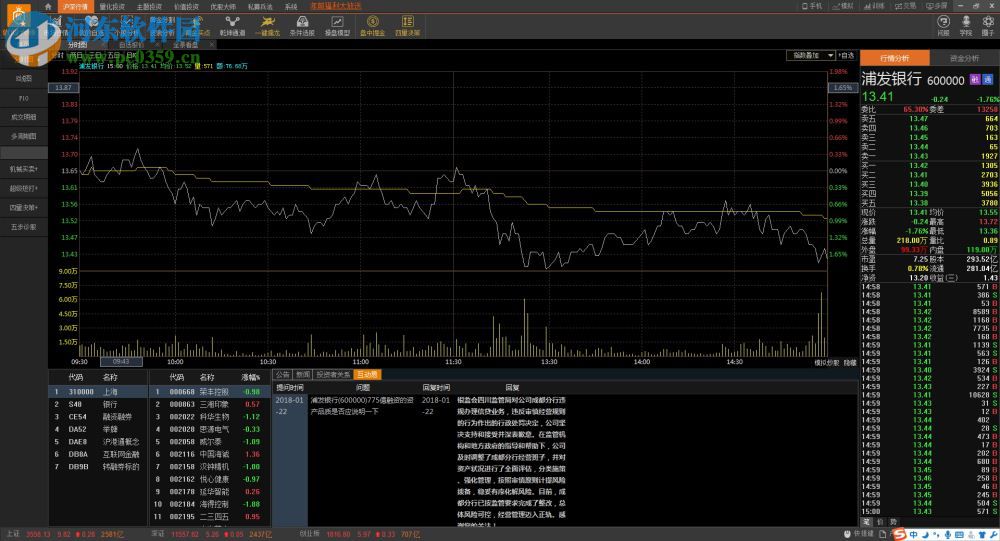This screenshot has height=541, width=1000.
Task: Open the 操盘模型 chart icon
Action: click(x=337, y=26)
